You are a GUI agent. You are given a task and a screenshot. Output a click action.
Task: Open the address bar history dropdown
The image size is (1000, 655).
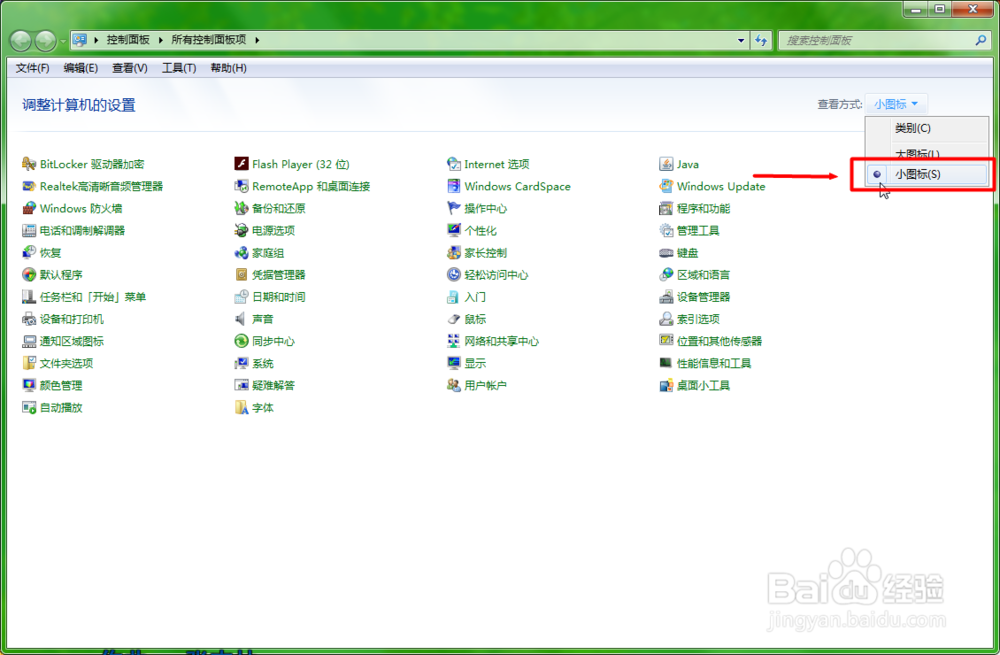741,40
